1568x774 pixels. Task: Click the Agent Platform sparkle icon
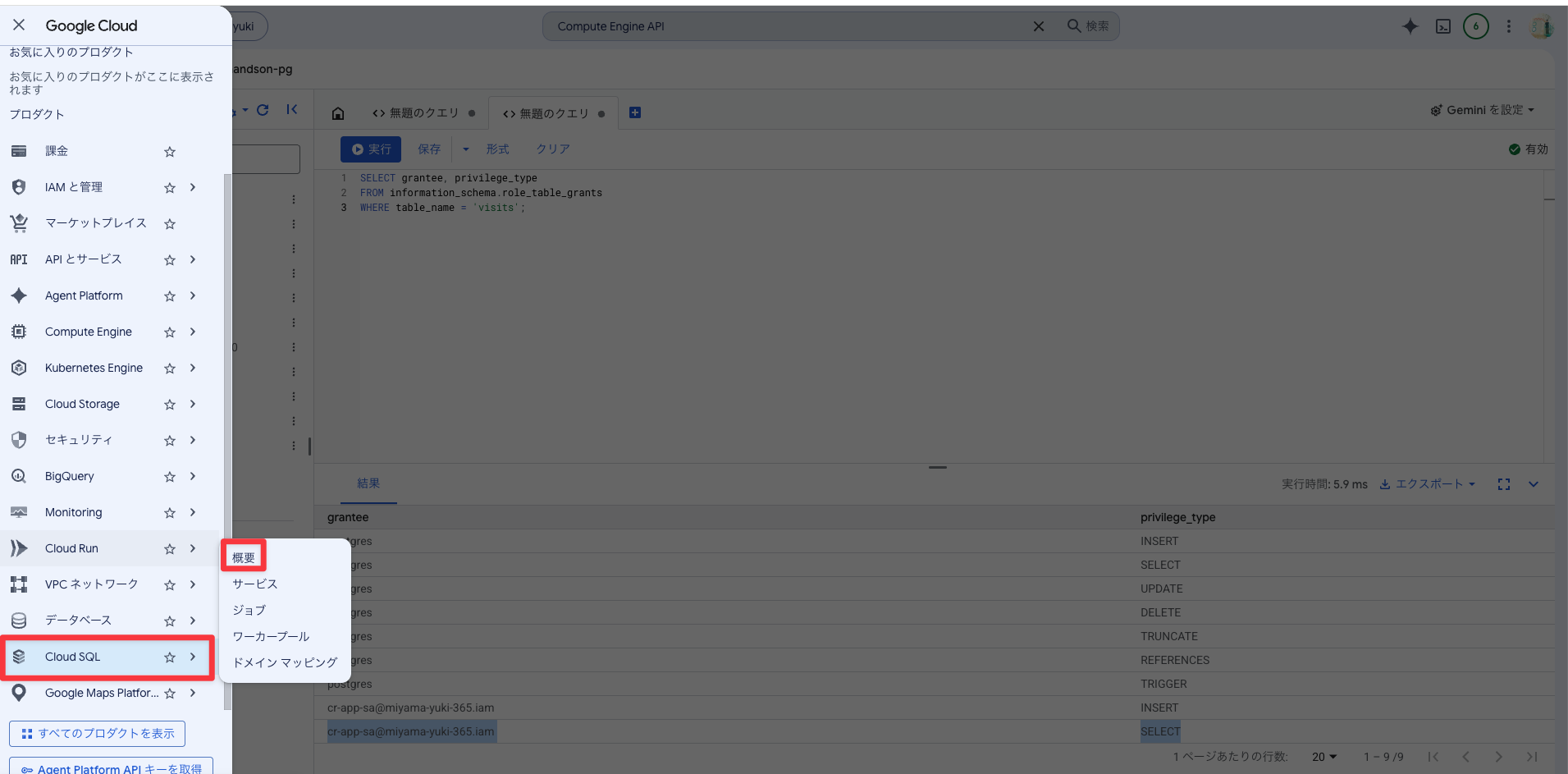tap(19, 295)
